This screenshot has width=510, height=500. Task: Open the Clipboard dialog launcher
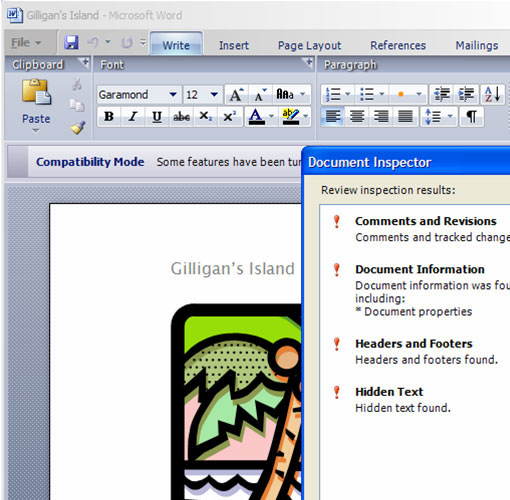[84, 63]
